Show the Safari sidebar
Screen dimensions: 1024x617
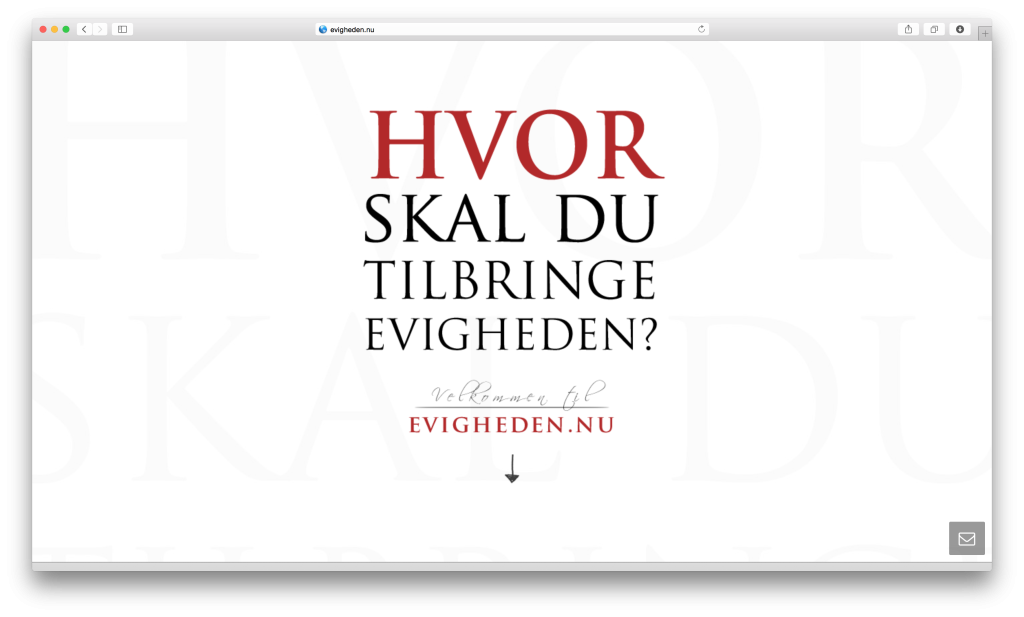(122, 29)
